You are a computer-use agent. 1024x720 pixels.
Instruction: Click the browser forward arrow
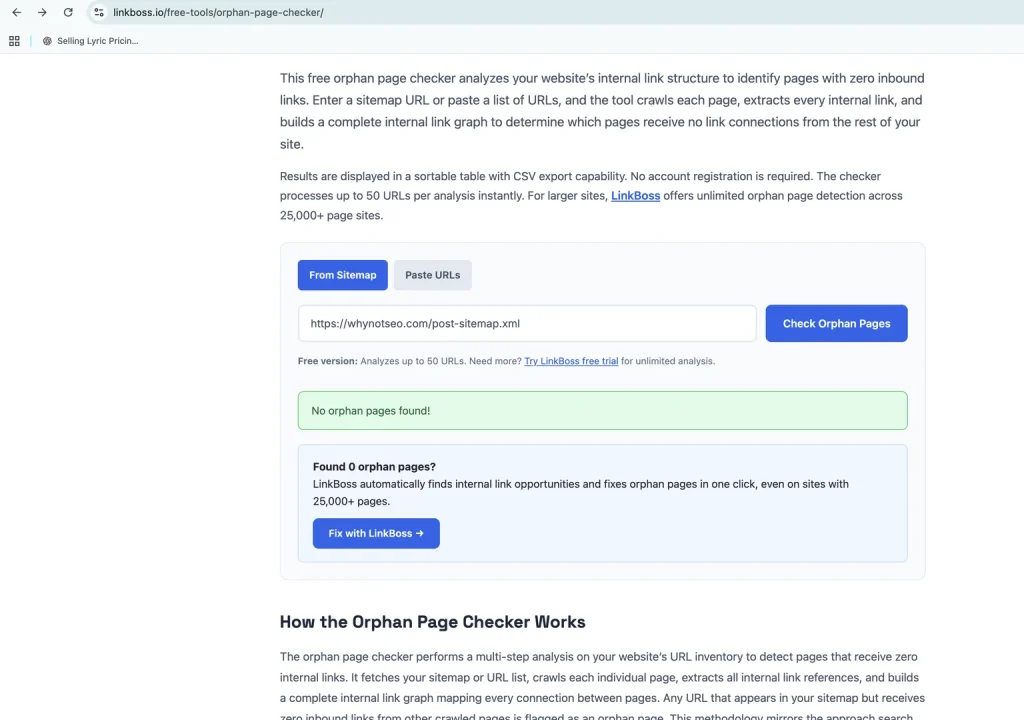[42, 12]
